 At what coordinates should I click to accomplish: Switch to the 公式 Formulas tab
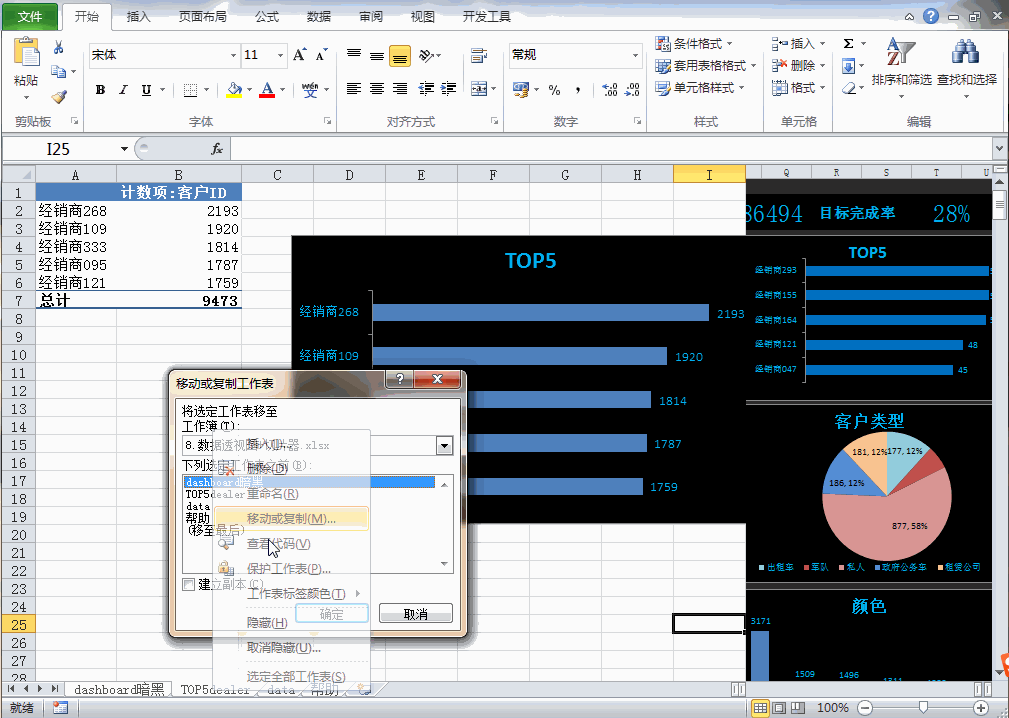267,17
